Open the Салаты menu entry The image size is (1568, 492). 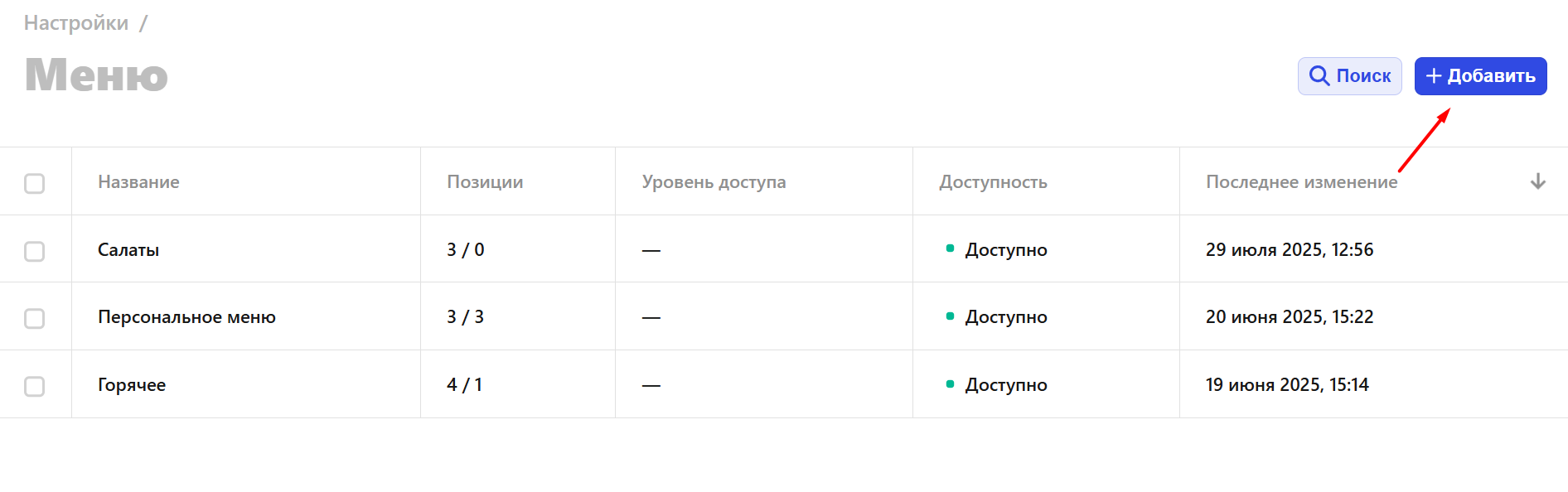128,250
